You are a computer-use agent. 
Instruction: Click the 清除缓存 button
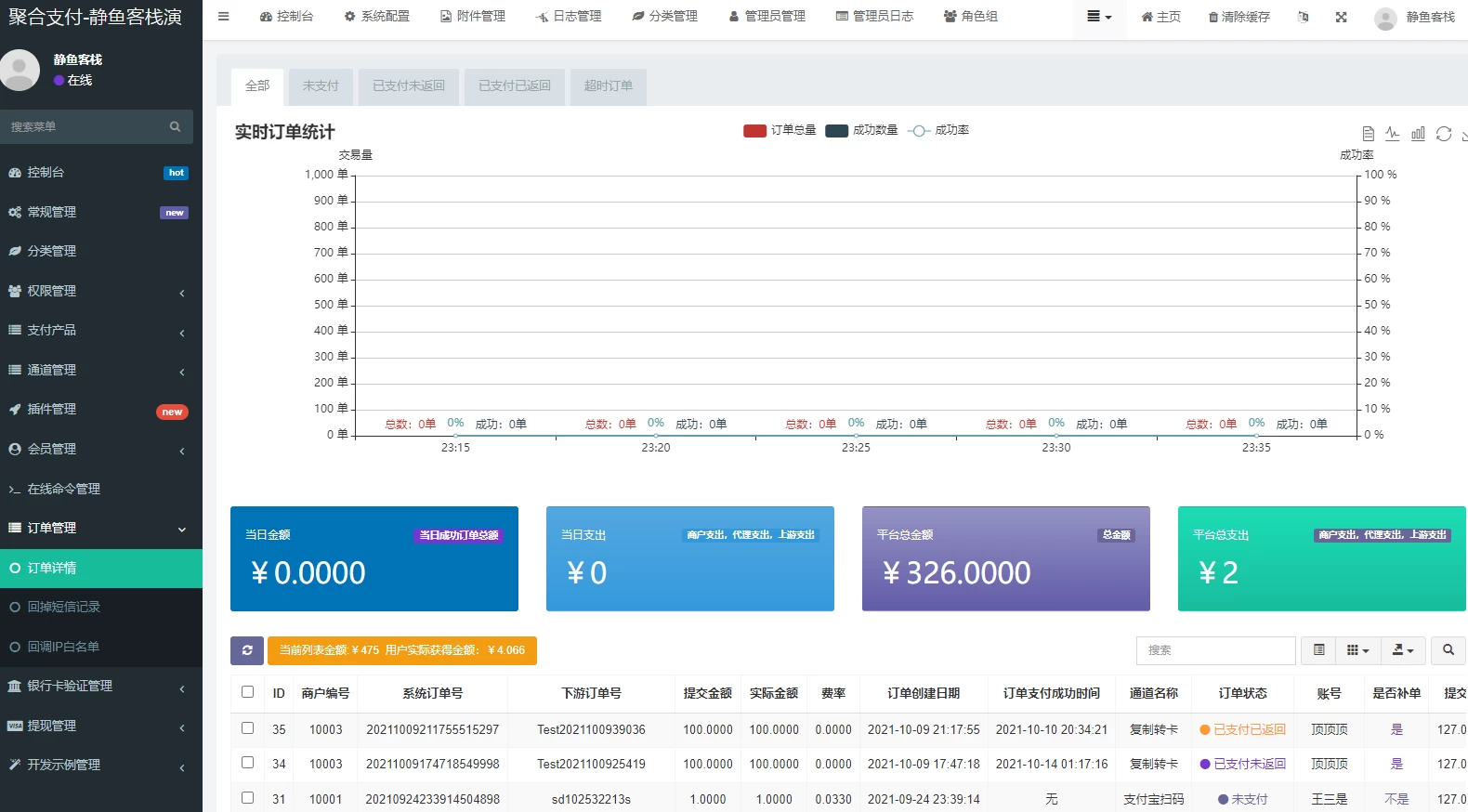1239,17
